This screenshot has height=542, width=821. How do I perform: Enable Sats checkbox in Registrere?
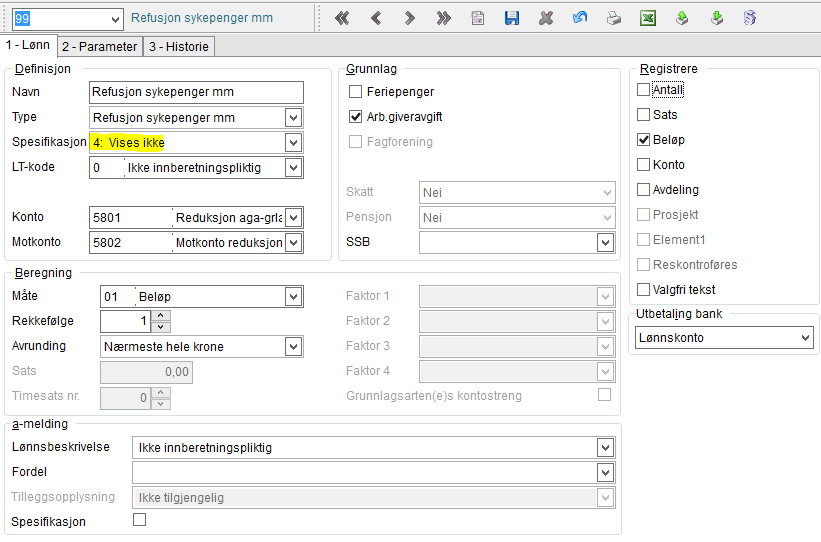tap(644, 115)
